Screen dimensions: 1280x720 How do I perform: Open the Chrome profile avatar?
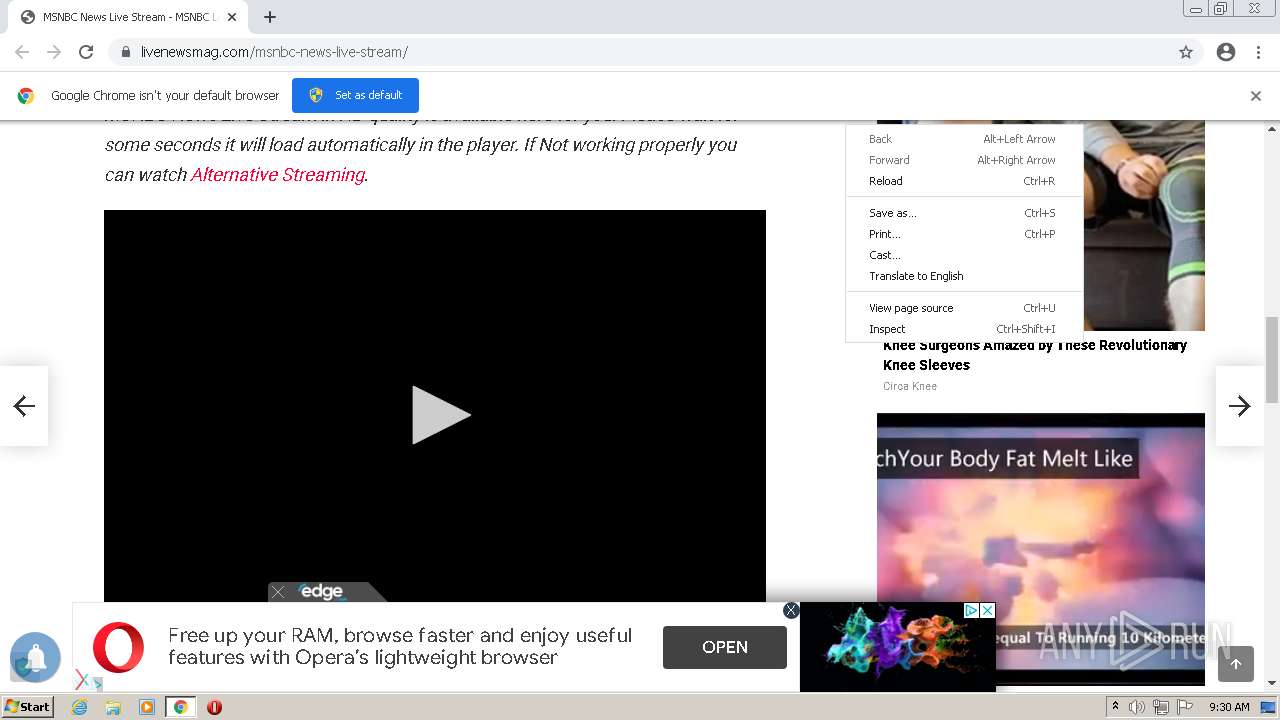[x=1226, y=52]
